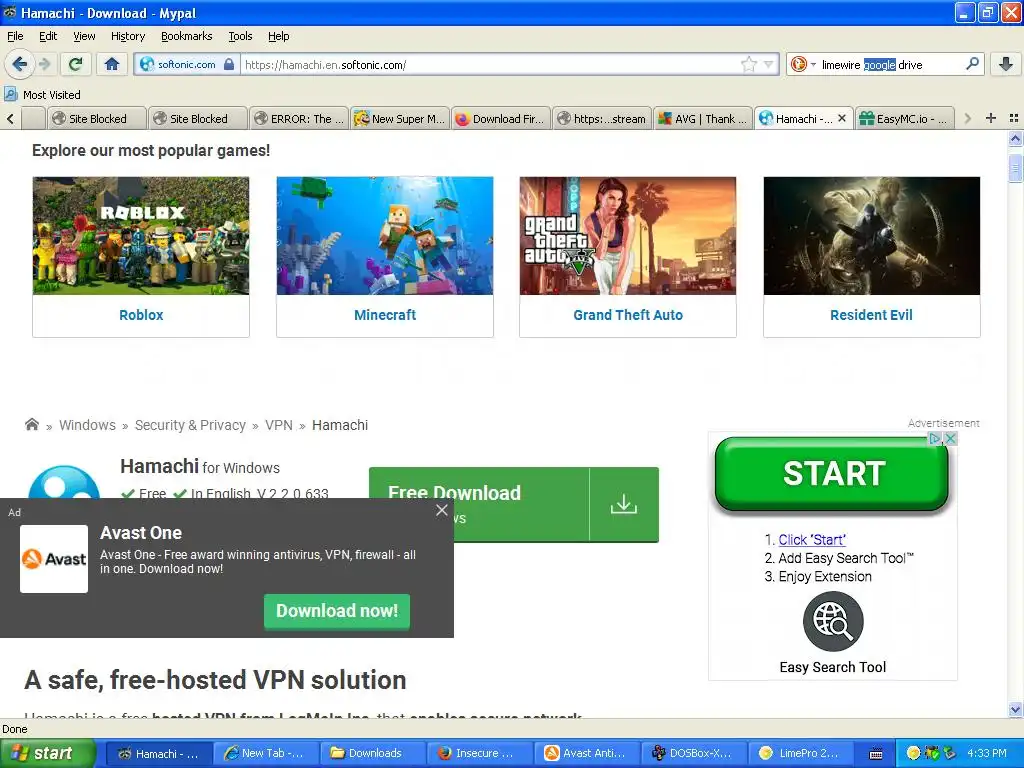The image size is (1024, 768).
Task: Go to VPN breadcrumb link
Action: click(x=279, y=425)
